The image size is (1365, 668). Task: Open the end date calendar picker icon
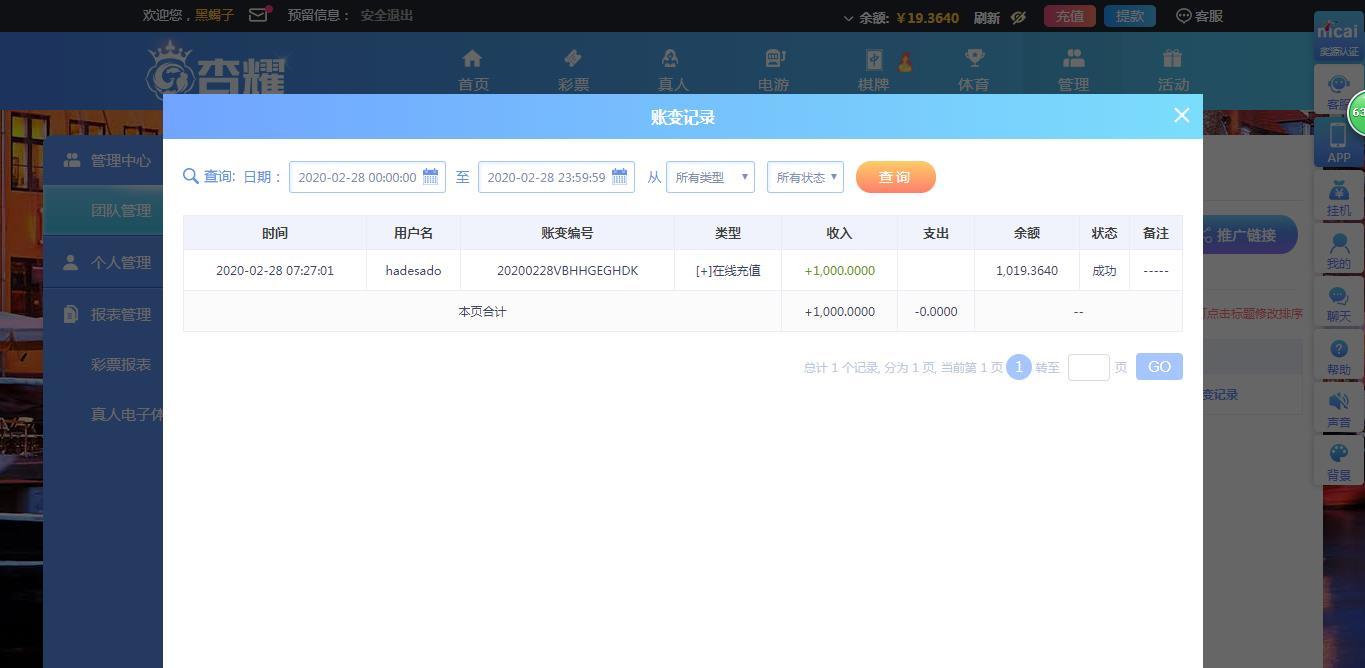(619, 177)
